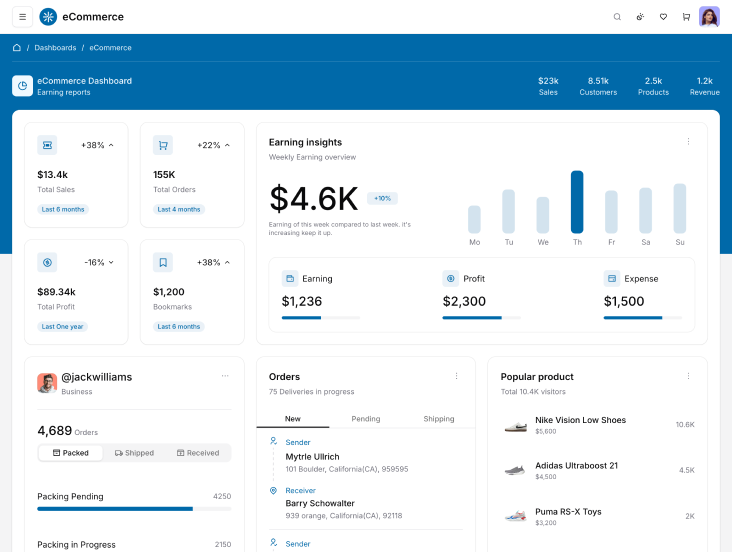Click the Bookmarks card icon

(163, 262)
